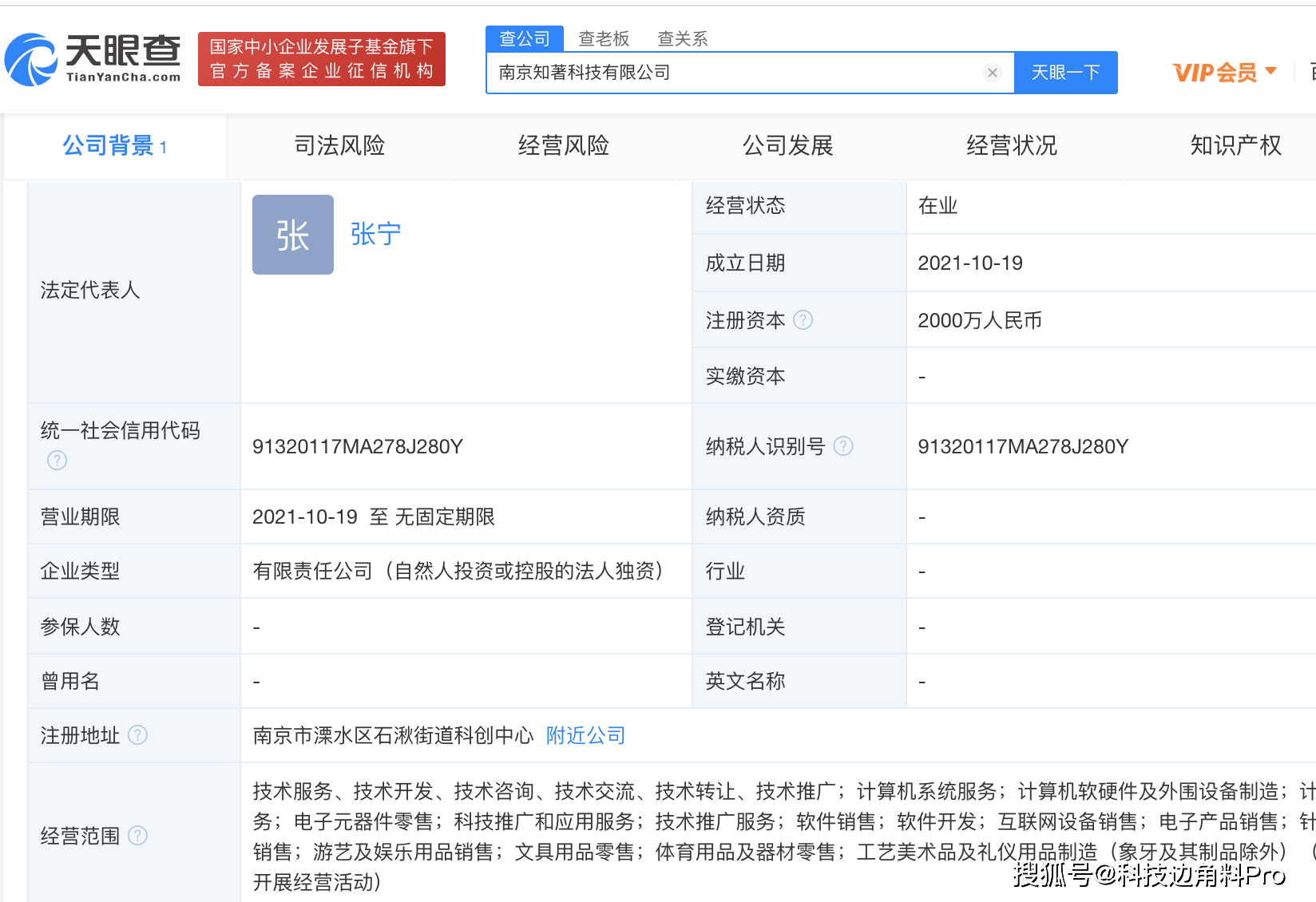Viewport: 1316px width, 902px height.
Task: Select establishment date 2021-10-19 beside 成立日期
Action: 970,263
